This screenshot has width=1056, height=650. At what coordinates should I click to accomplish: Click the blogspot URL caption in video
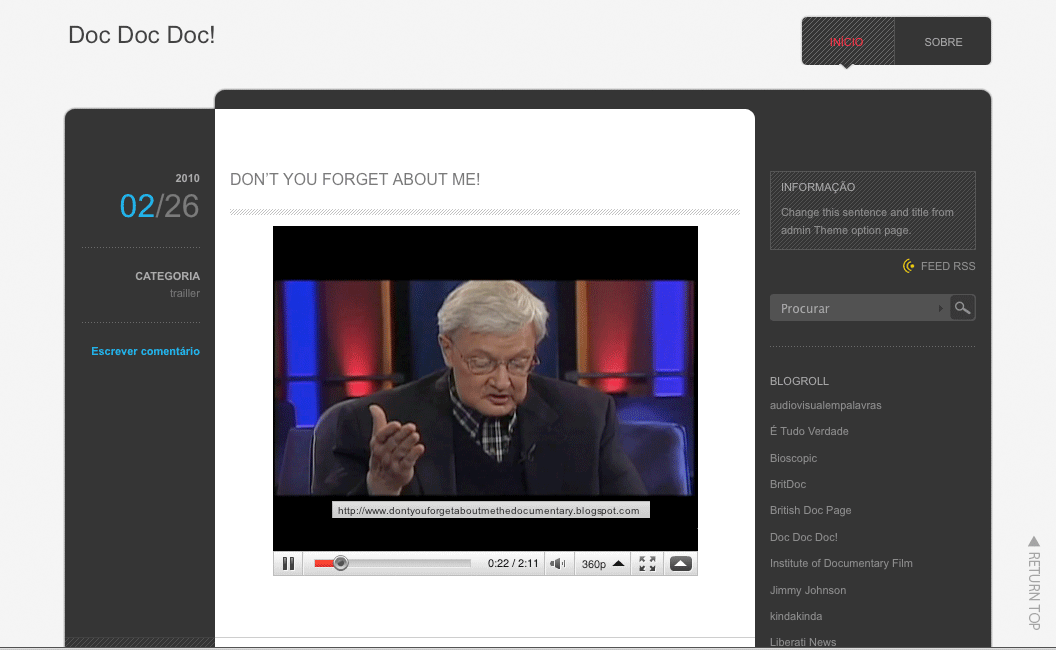(490, 510)
